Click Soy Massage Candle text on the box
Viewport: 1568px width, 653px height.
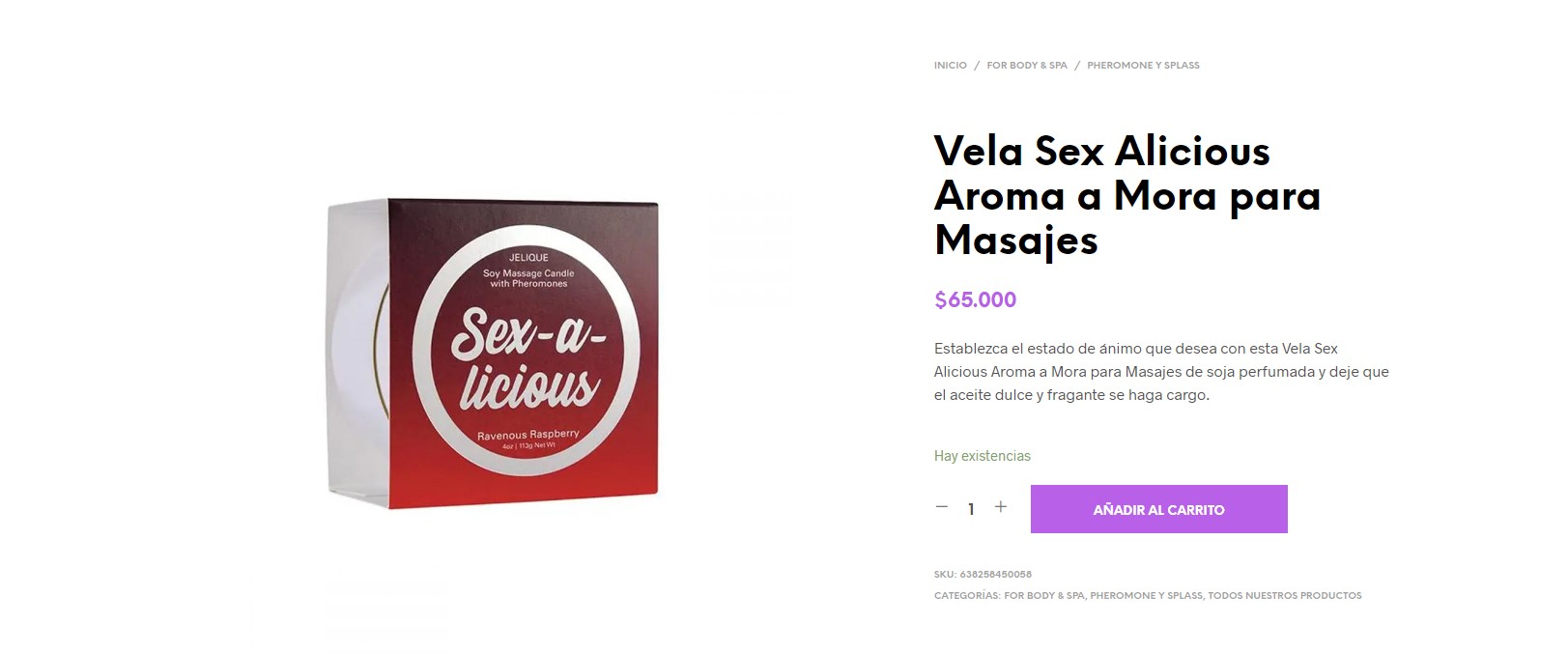click(x=528, y=273)
